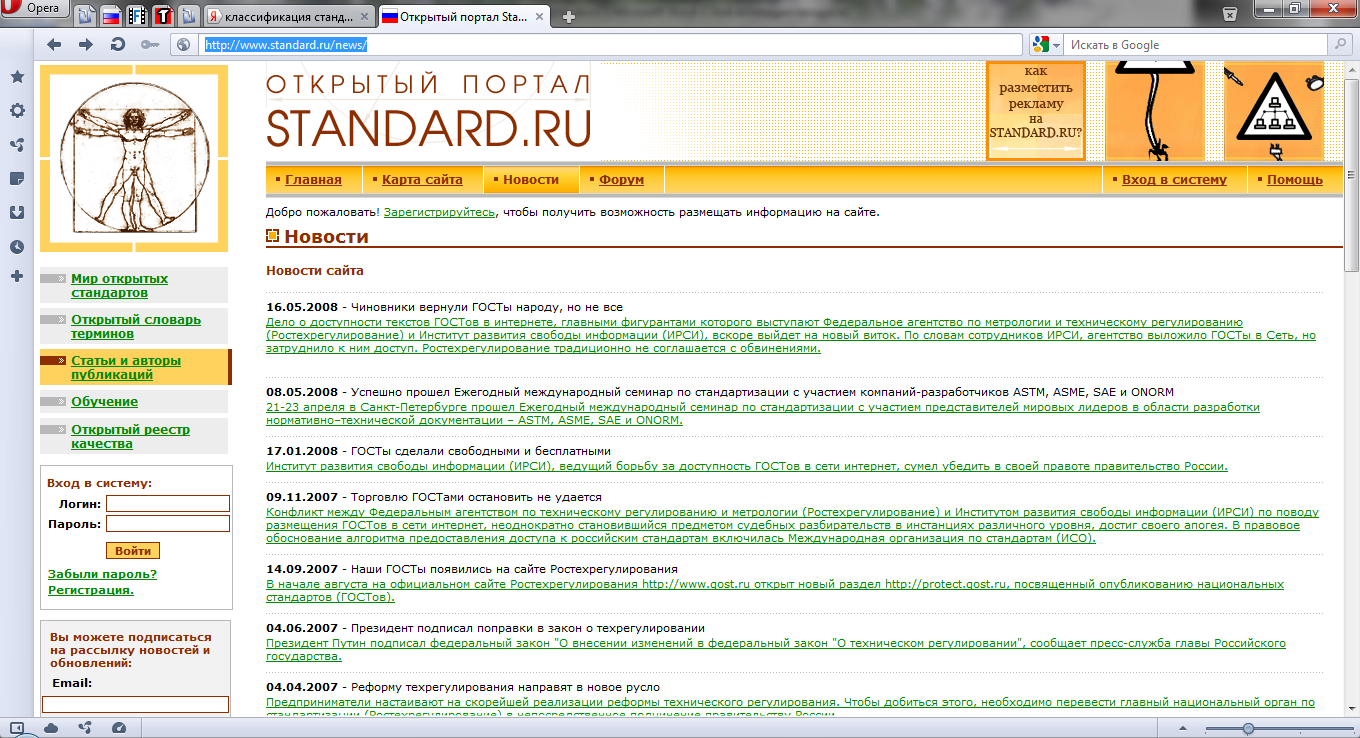The width and height of the screenshot is (1360, 738).
Task: Open the History clock panel
Action: pos(17,247)
